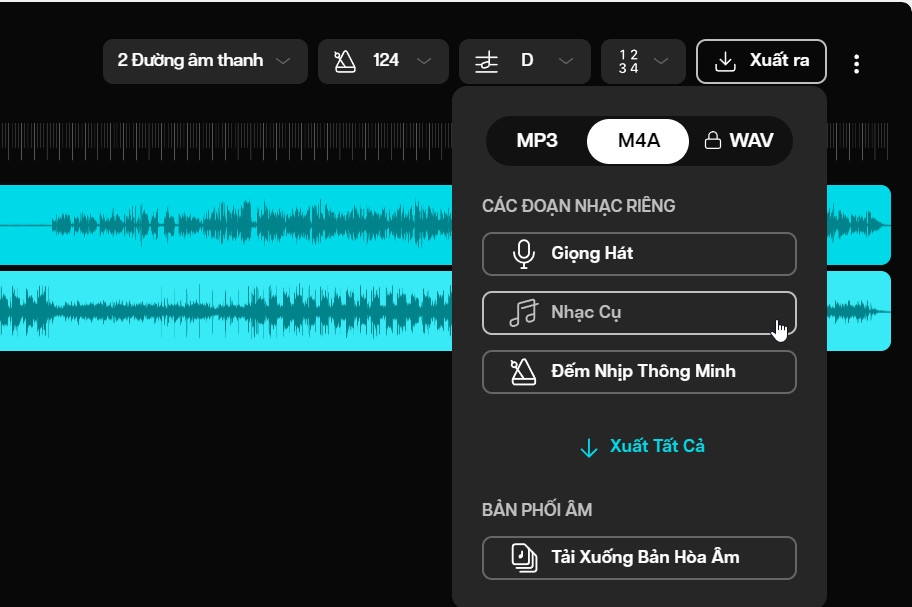Export the Đếm Nhịp Thông Minh track
The height and width of the screenshot is (607, 912).
[x=639, y=372]
